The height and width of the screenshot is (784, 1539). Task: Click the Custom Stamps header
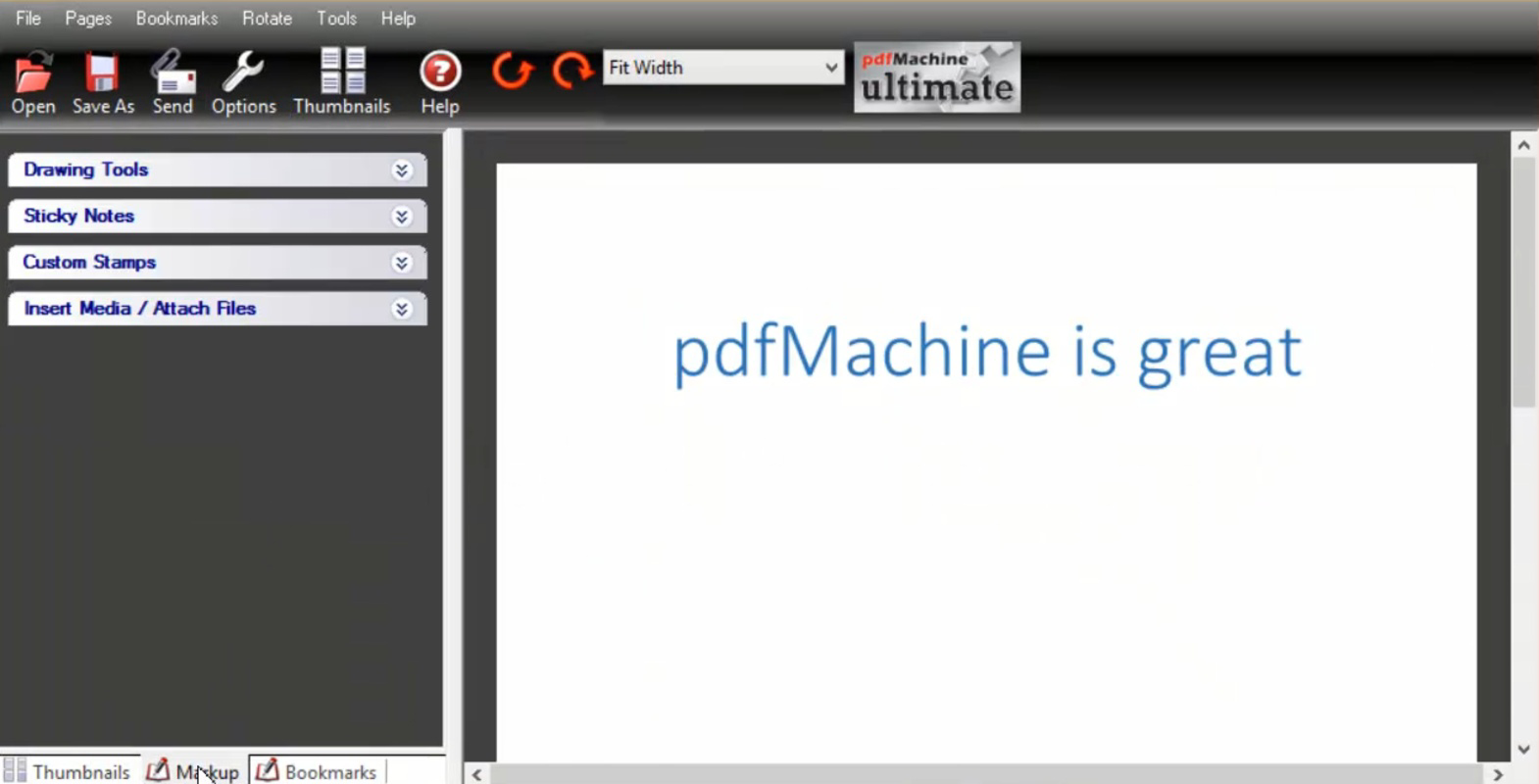[x=218, y=262]
